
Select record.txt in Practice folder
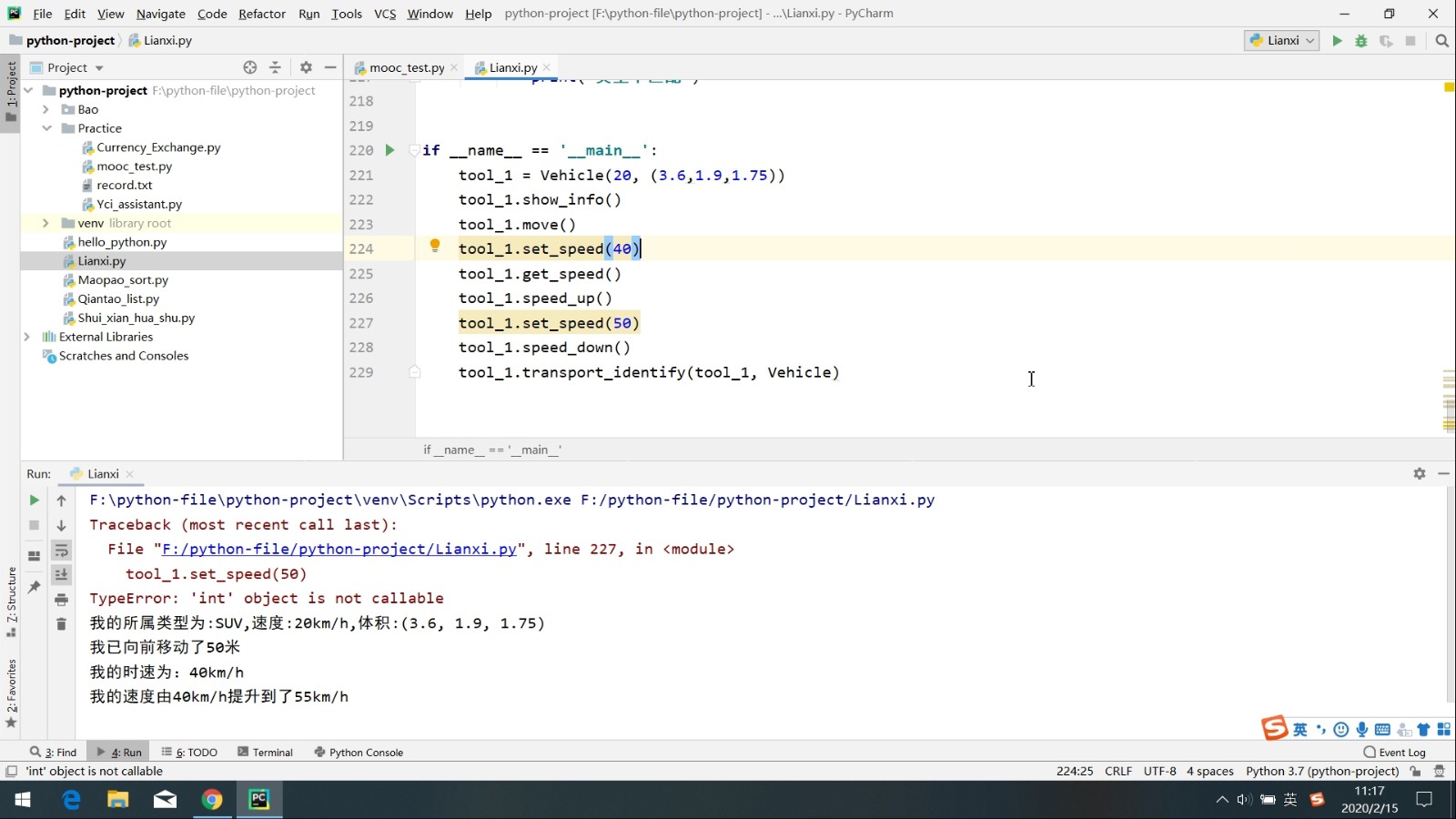[x=124, y=186]
